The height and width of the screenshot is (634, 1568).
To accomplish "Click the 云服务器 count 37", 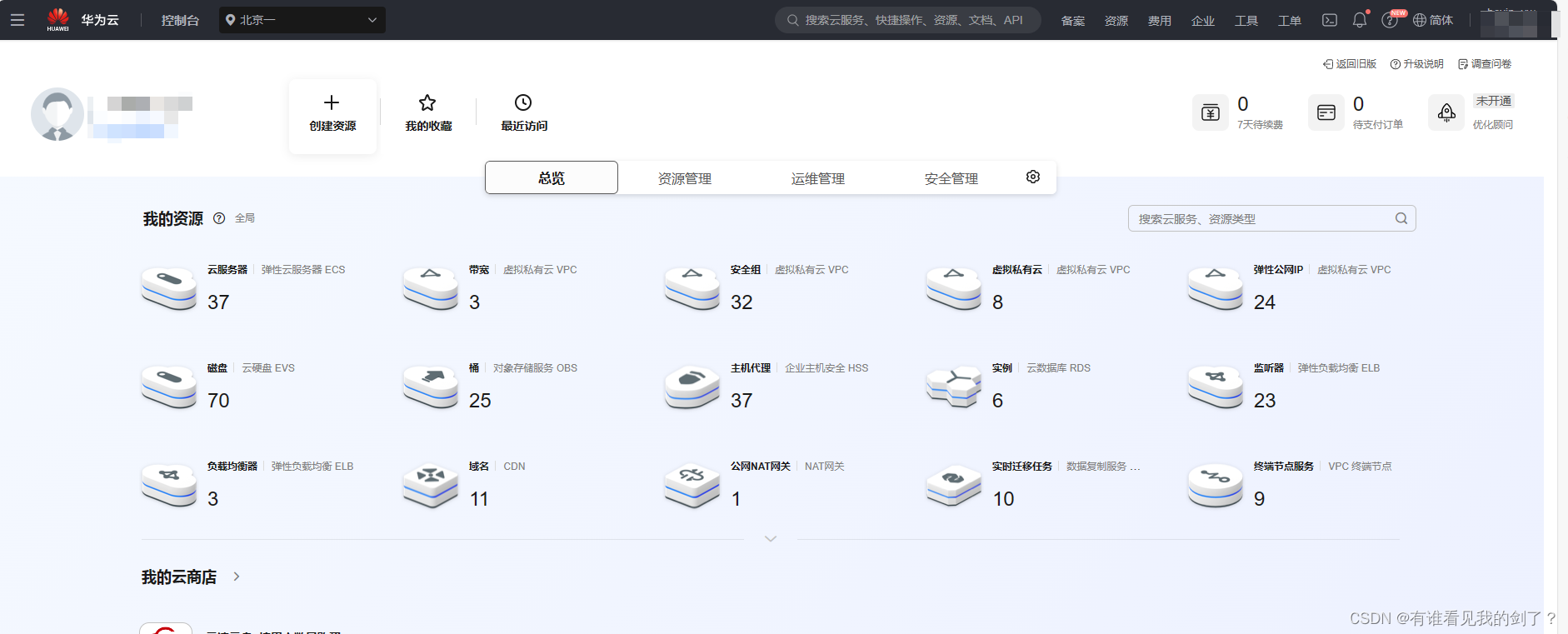I will 218,302.
